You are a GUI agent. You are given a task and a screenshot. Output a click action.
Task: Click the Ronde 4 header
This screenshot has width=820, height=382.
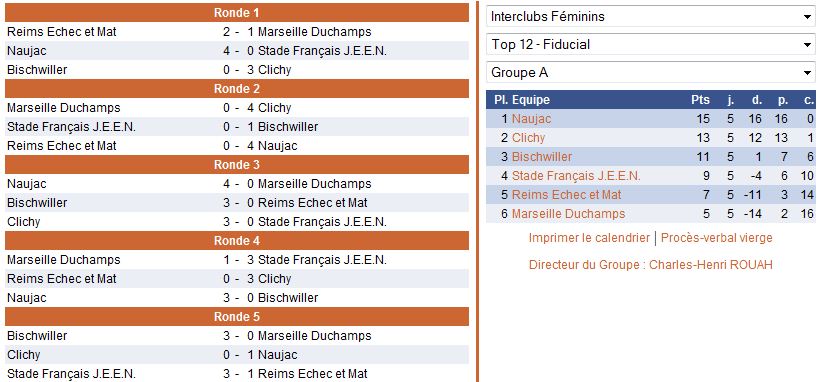pos(237,241)
